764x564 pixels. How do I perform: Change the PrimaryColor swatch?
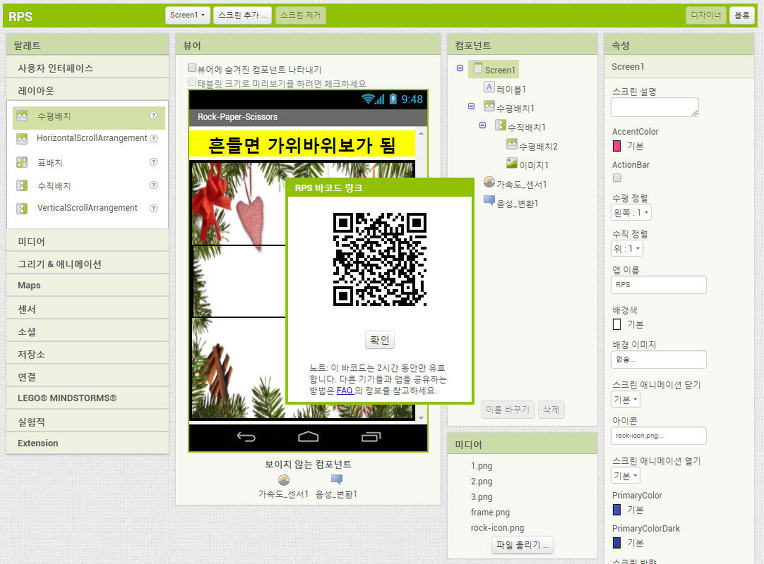coord(617,509)
